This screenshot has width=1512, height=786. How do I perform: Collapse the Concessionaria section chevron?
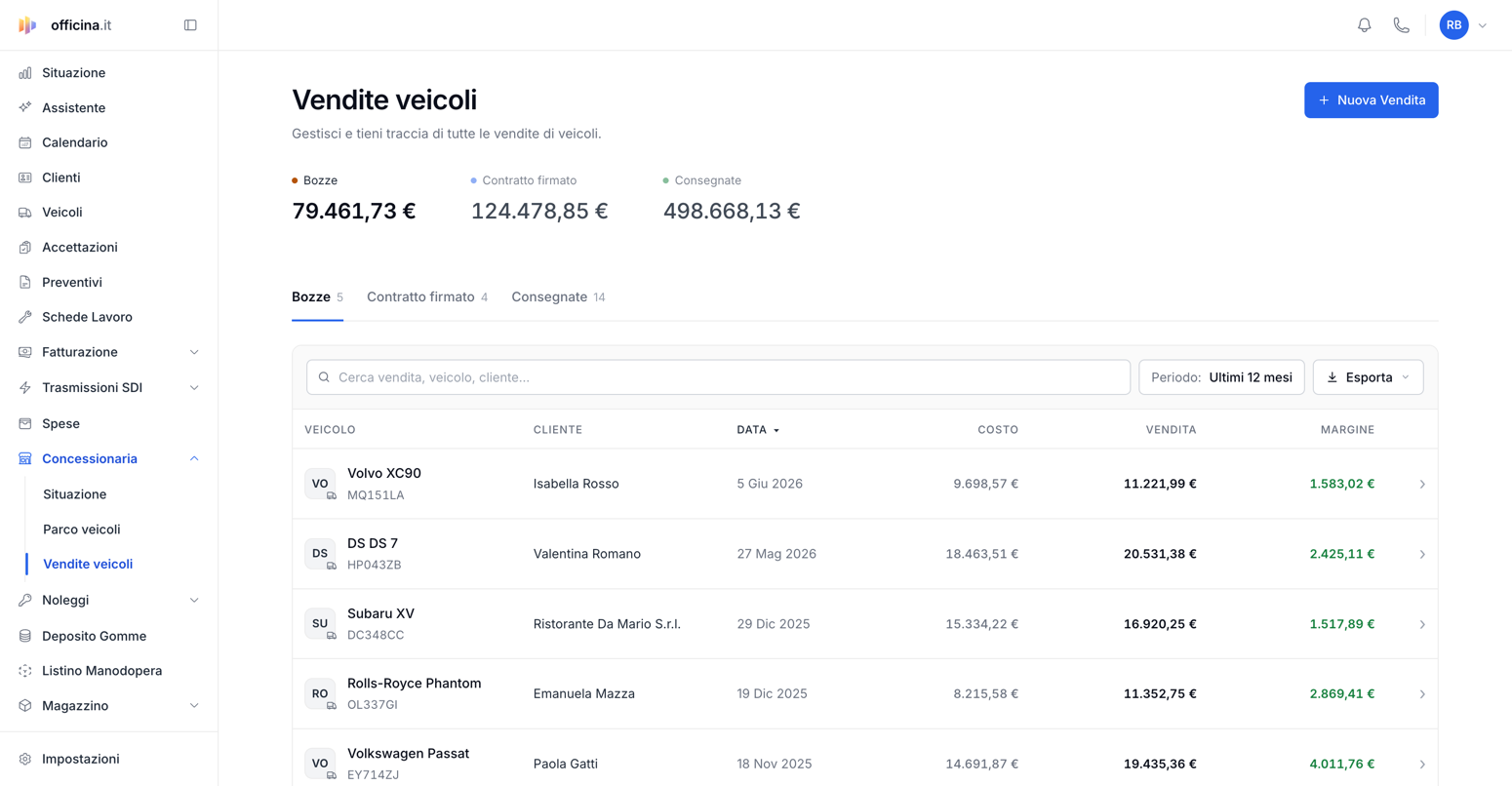click(x=194, y=458)
